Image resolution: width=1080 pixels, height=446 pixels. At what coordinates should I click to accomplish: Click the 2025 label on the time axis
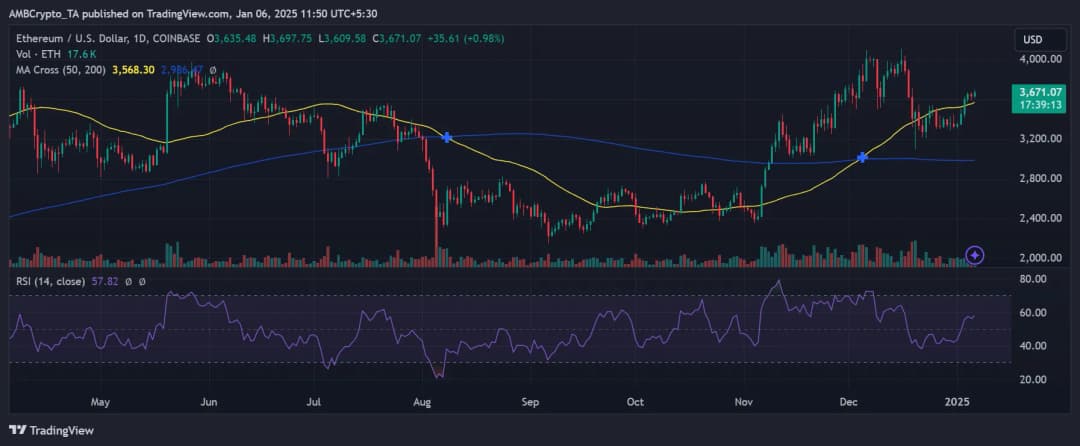click(x=959, y=403)
